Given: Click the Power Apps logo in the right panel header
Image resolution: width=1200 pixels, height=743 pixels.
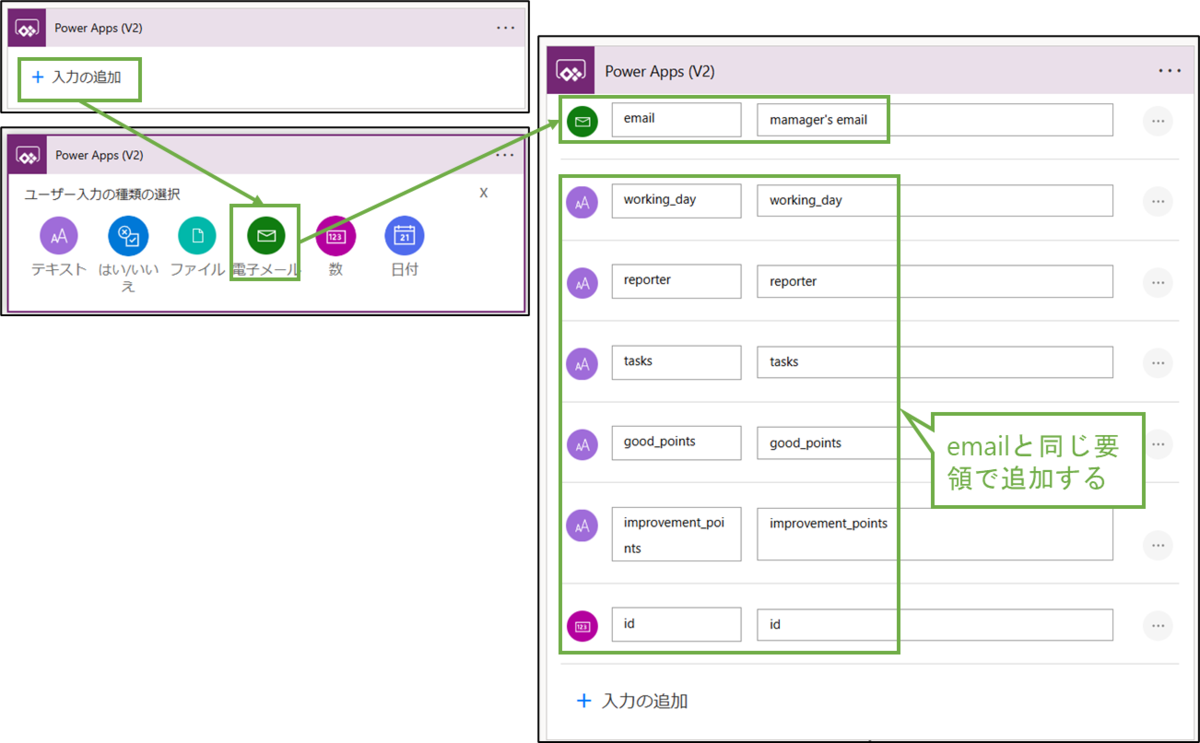Looking at the screenshot, I should [570, 72].
